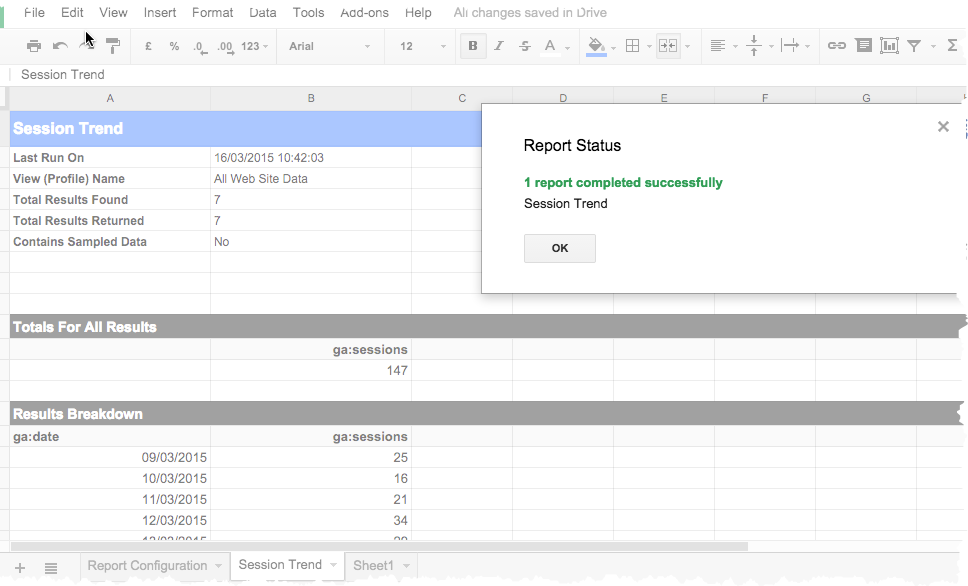Click the add sheet plus button
Image resolution: width=968 pixels, height=586 pixels.
click(x=20, y=567)
